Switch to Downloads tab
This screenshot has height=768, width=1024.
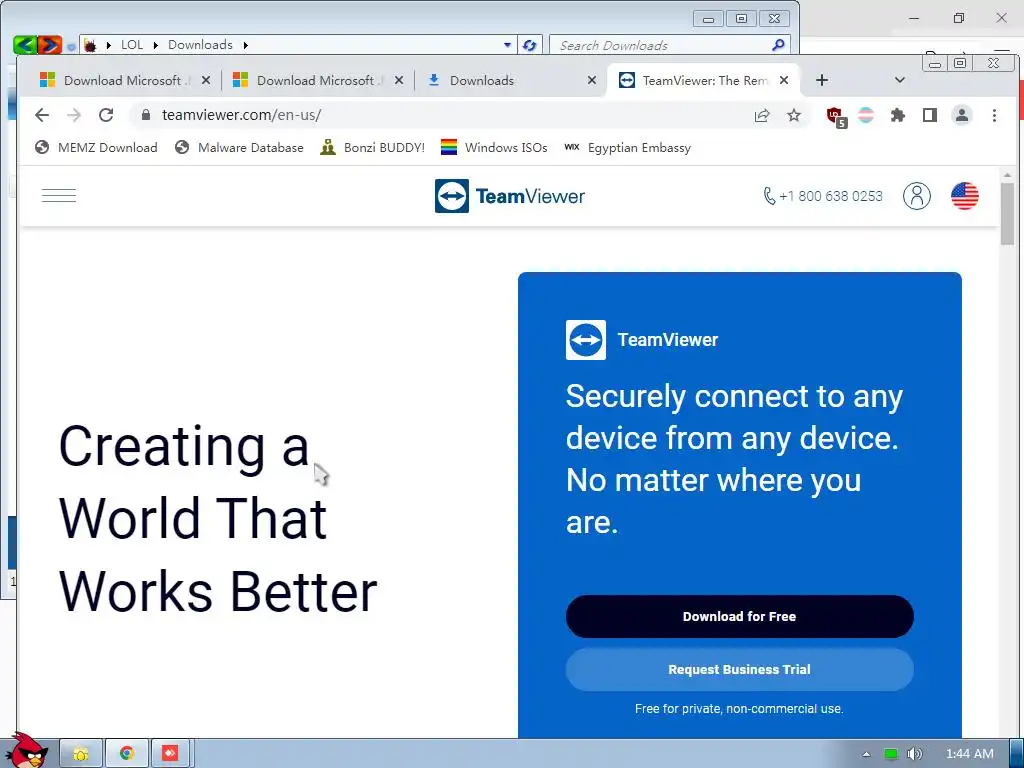click(x=511, y=80)
